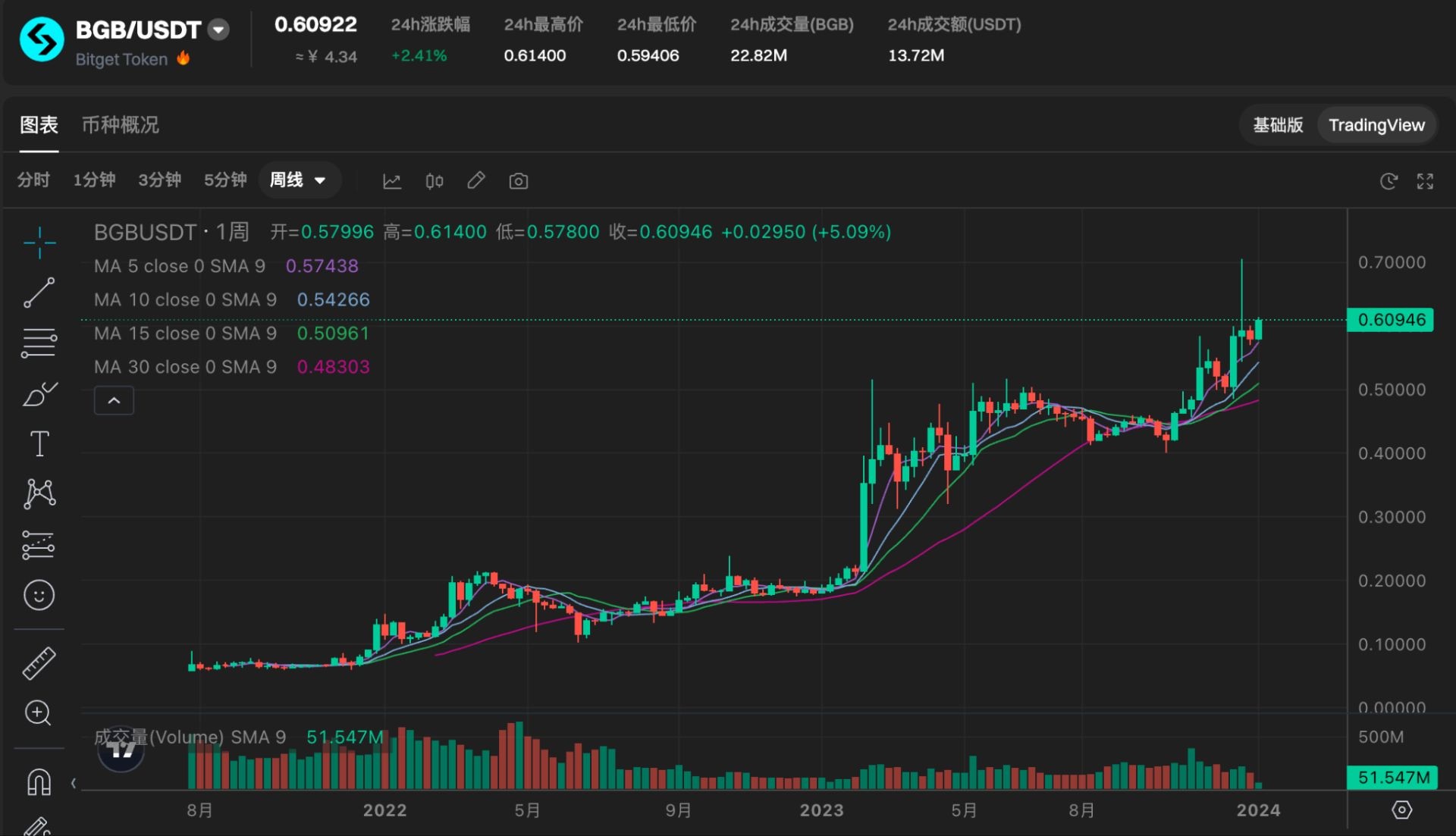Select the Text annotation tool

coord(39,443)
